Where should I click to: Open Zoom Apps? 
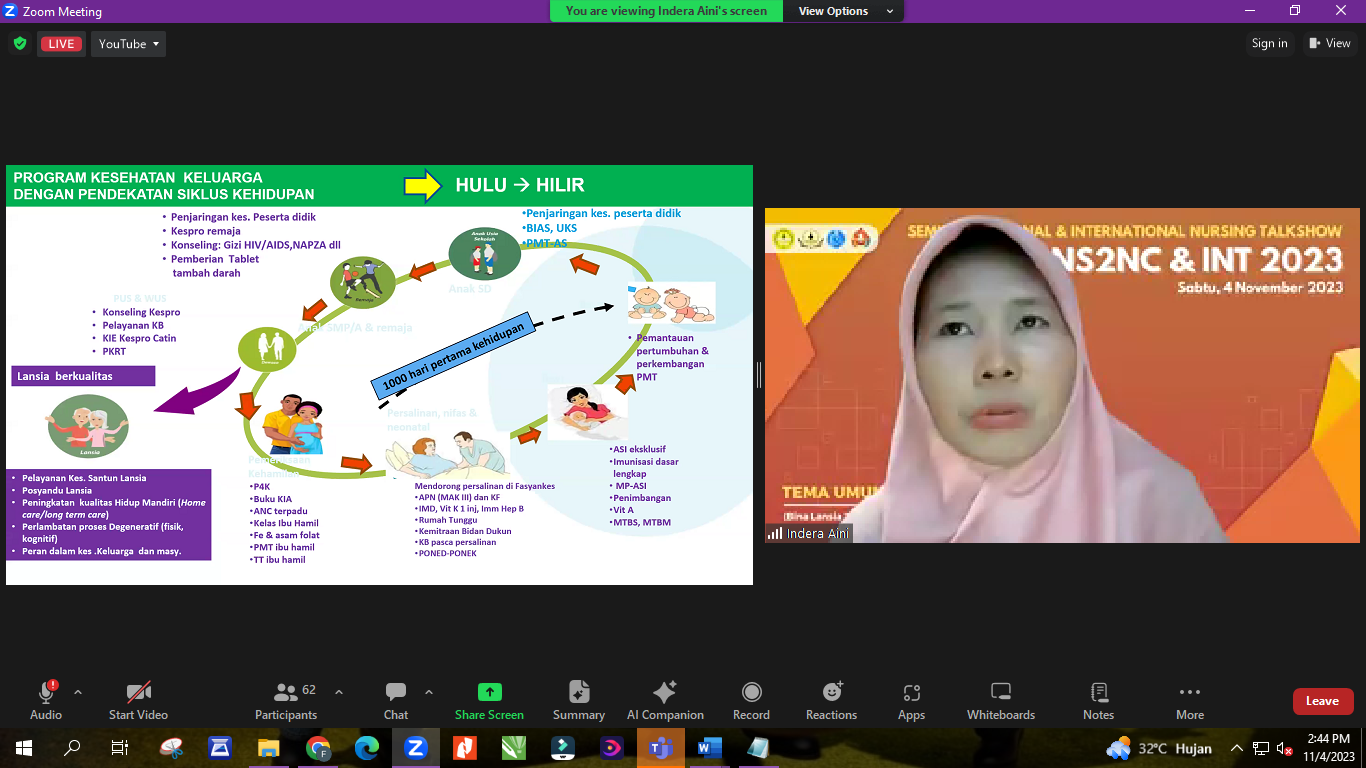[911, 700]
